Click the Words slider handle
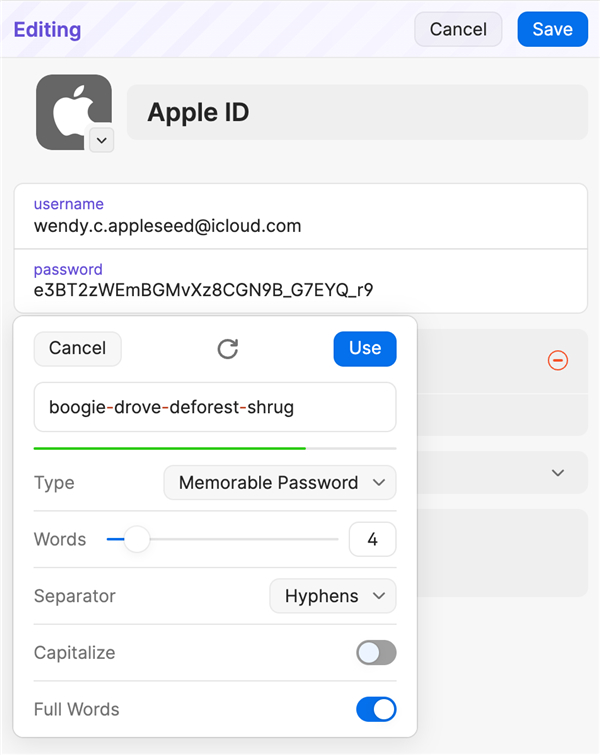Image resolution: width=600 pixels, height=755 pixels. [x=137, y=539]
